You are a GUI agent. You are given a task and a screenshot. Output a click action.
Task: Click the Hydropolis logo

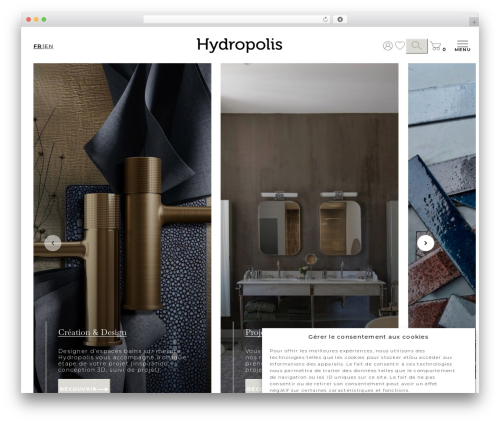click(x=239, y=45)
